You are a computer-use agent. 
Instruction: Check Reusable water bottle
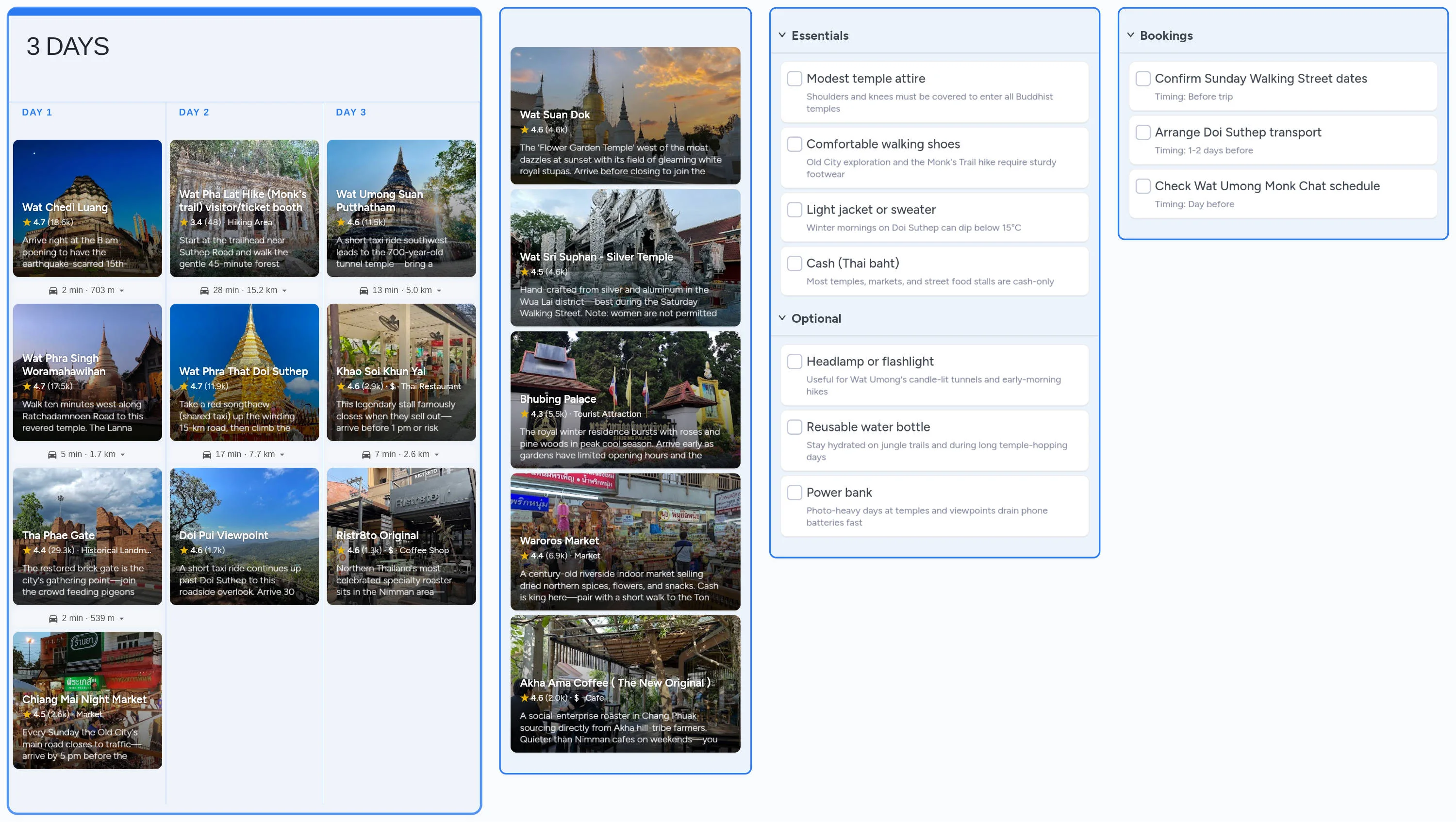coord(794,427)
